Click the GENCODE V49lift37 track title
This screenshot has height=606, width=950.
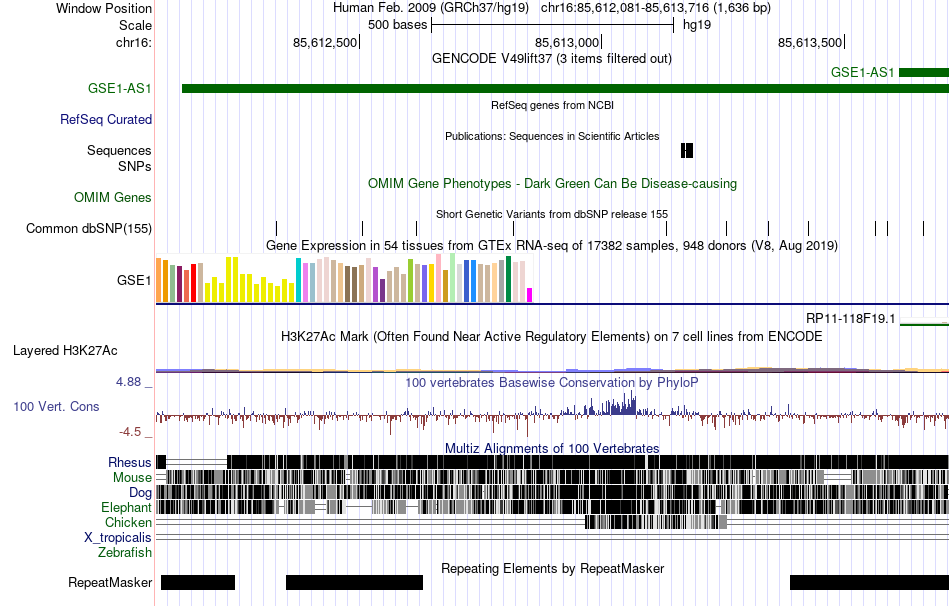[x=551, y=59]
